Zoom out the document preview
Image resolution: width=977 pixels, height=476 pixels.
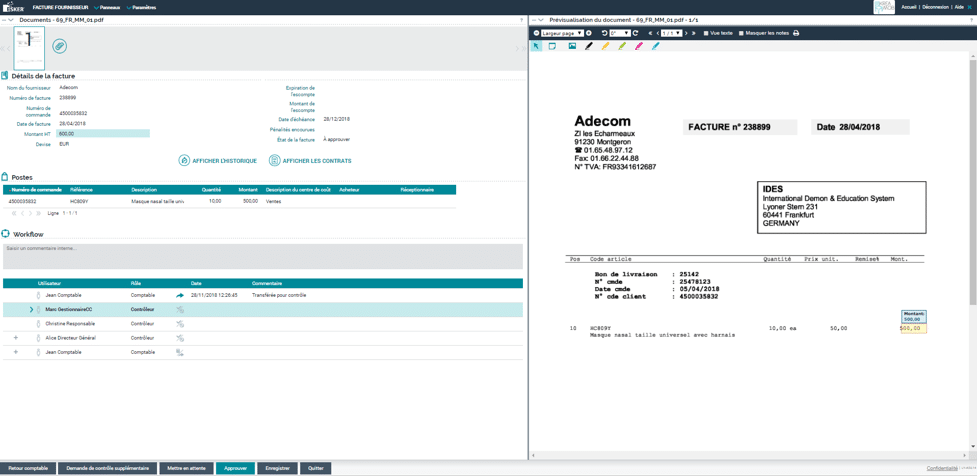pos(537,33)
